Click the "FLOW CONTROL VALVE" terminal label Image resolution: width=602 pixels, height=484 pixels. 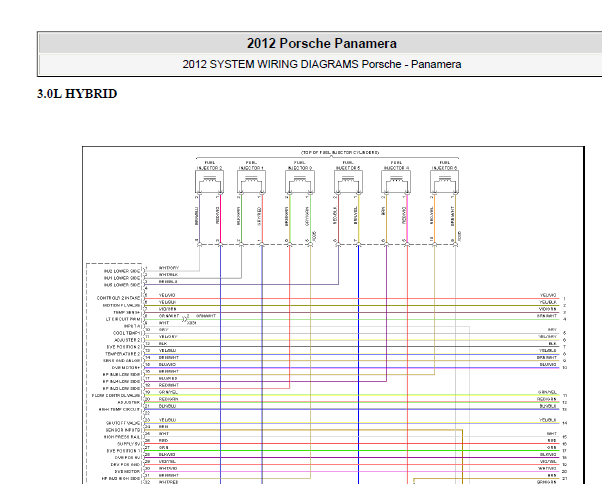click(116, 395)
